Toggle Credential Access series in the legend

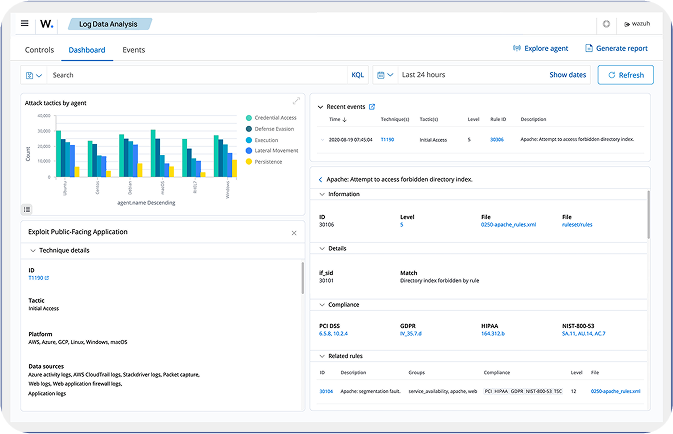248,117
